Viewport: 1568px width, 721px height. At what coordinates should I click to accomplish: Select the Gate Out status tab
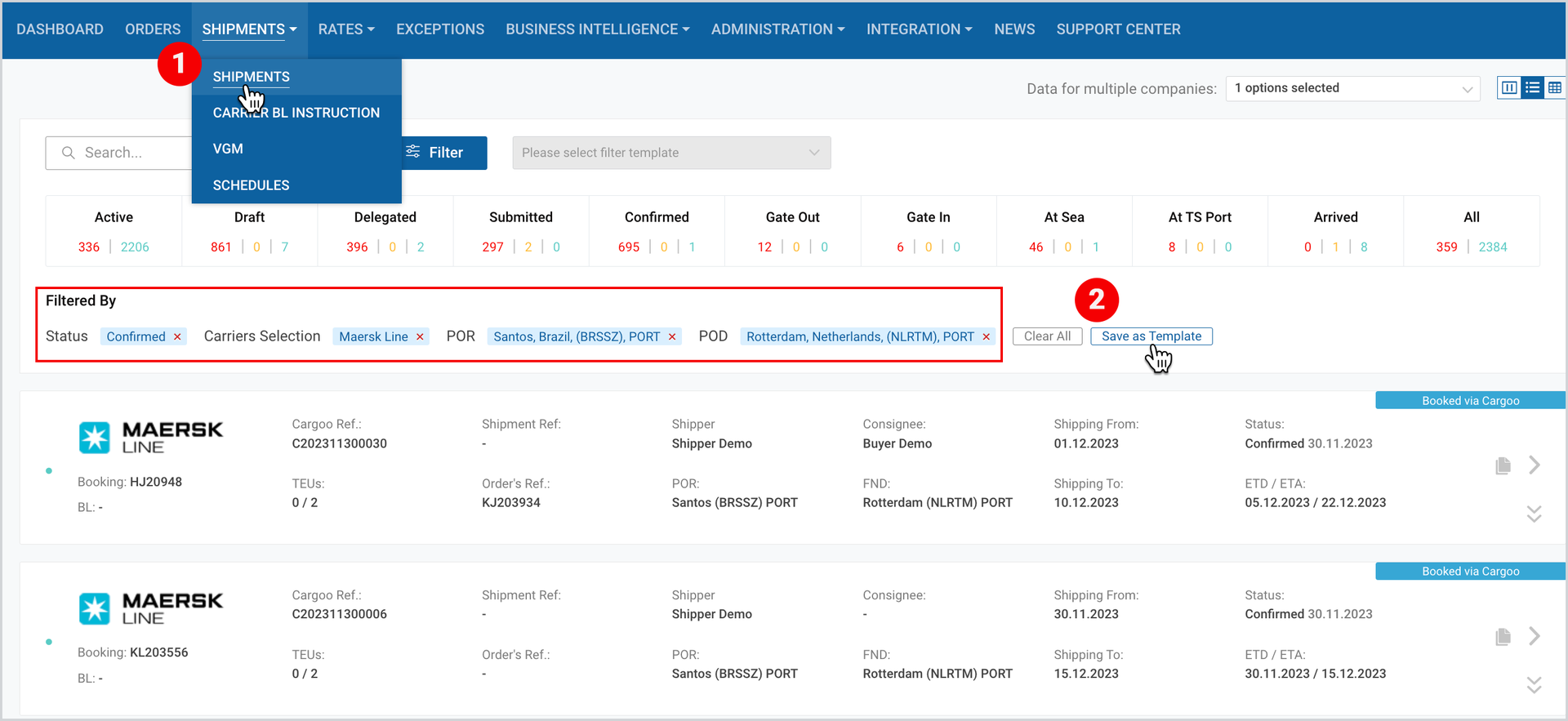coord(792,231)
